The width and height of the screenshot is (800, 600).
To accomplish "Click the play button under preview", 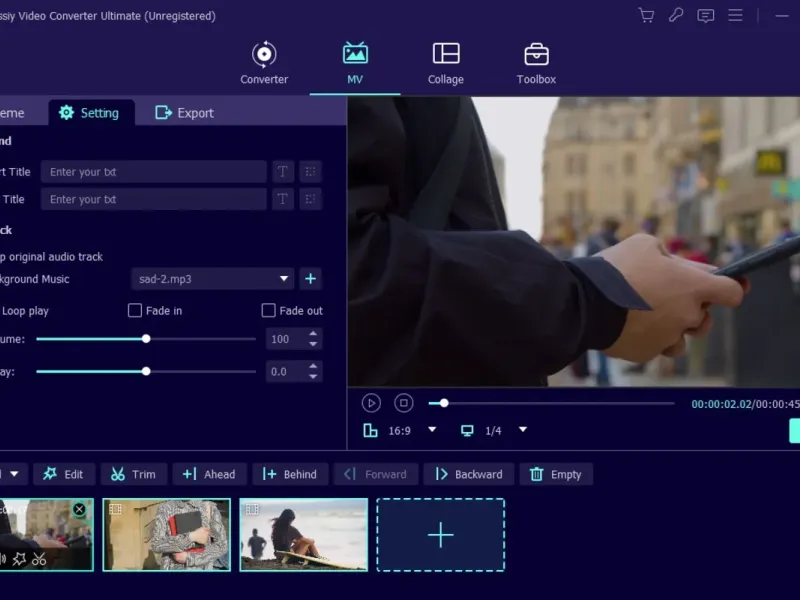I will click(x=371, y=403).
